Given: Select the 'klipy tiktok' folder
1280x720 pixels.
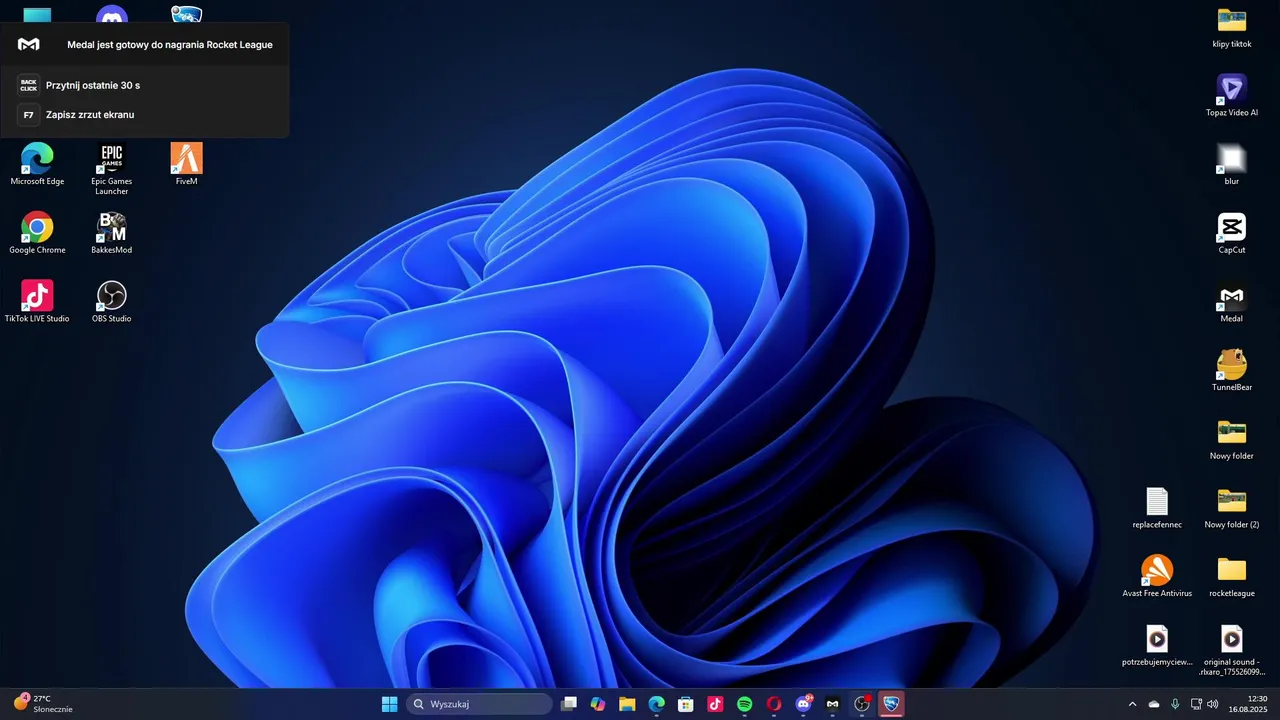Looking at the screenshot, I should coord(1232,28).
